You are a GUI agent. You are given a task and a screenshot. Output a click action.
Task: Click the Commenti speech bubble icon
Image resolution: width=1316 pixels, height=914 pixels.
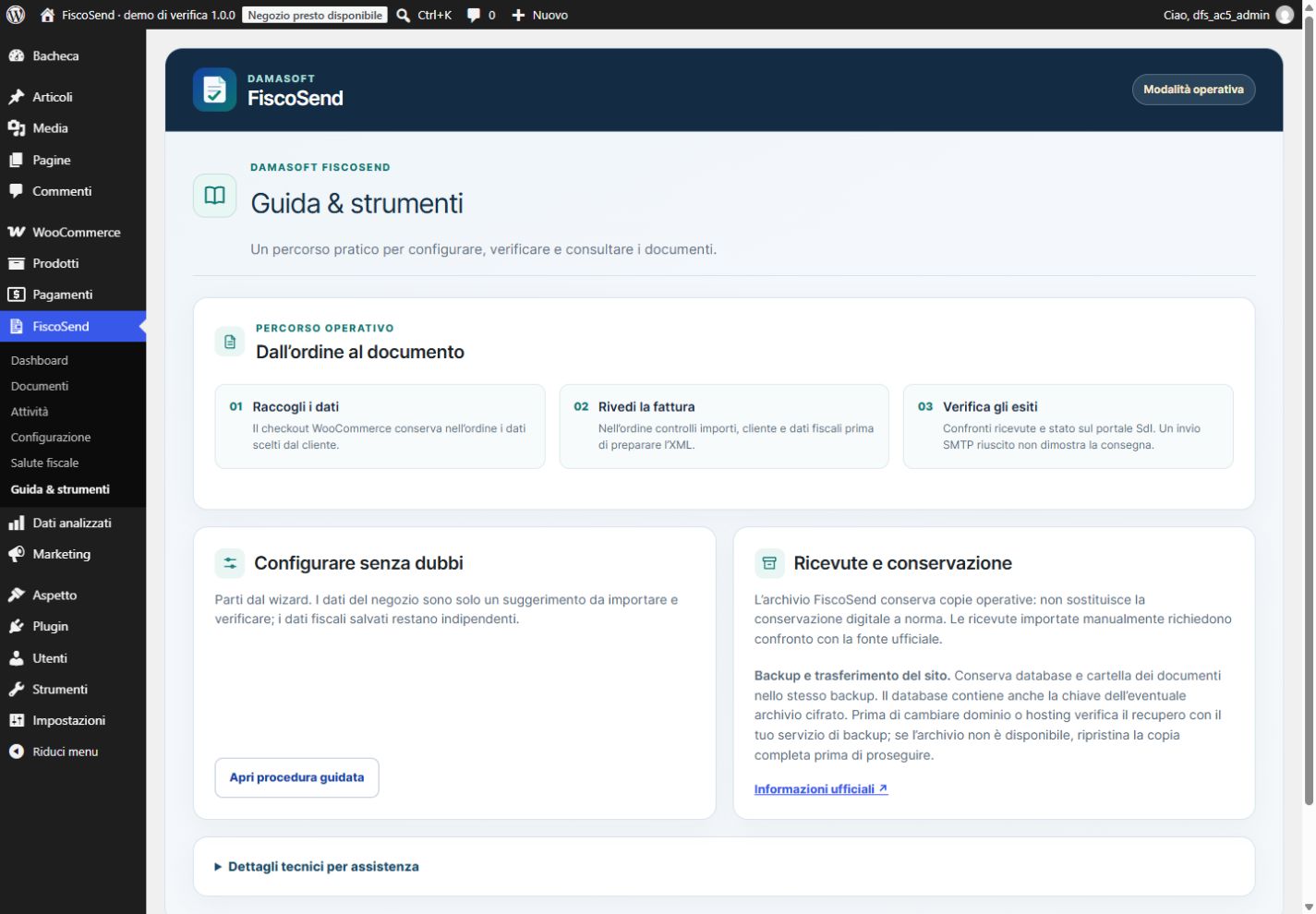click(x=17, y=191)
